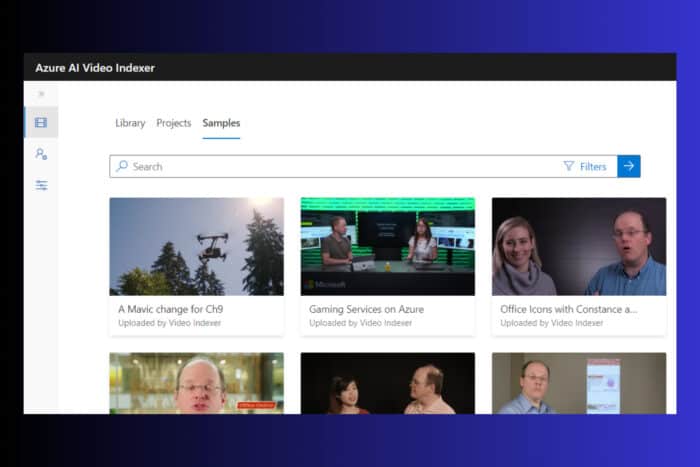Open the Office Icons with Constance thumbnail

click(579, 246)
